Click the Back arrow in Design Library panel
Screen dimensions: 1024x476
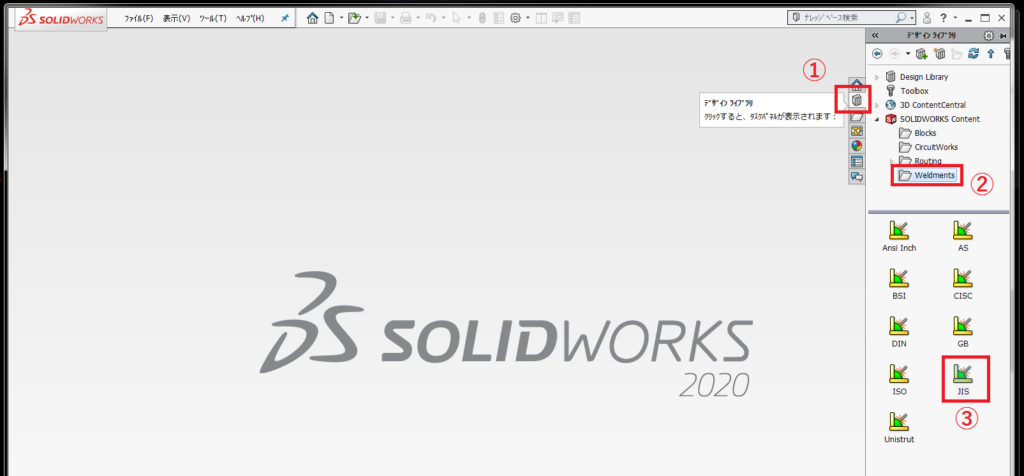pyautogui.click(x=877, y=54)
